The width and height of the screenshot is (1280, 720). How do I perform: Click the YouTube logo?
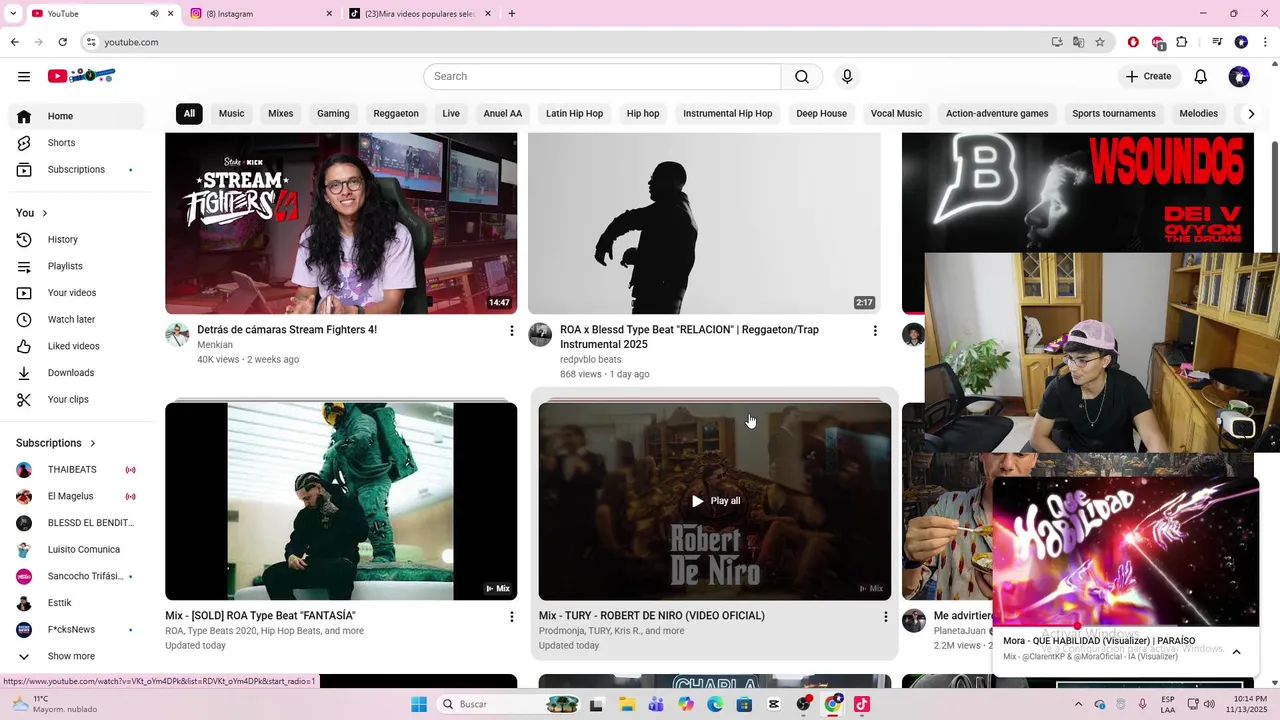82,76
